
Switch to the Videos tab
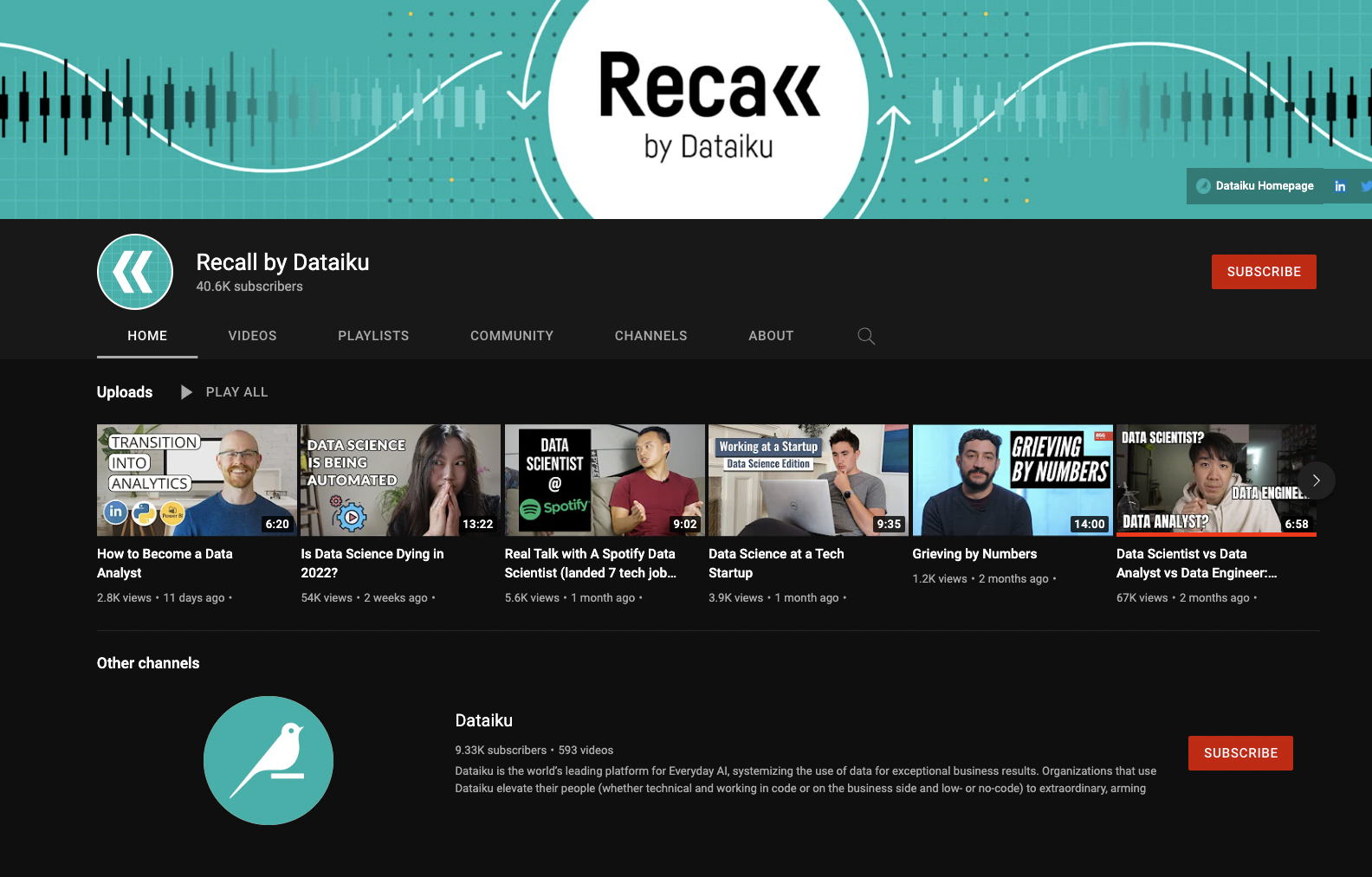253,336
